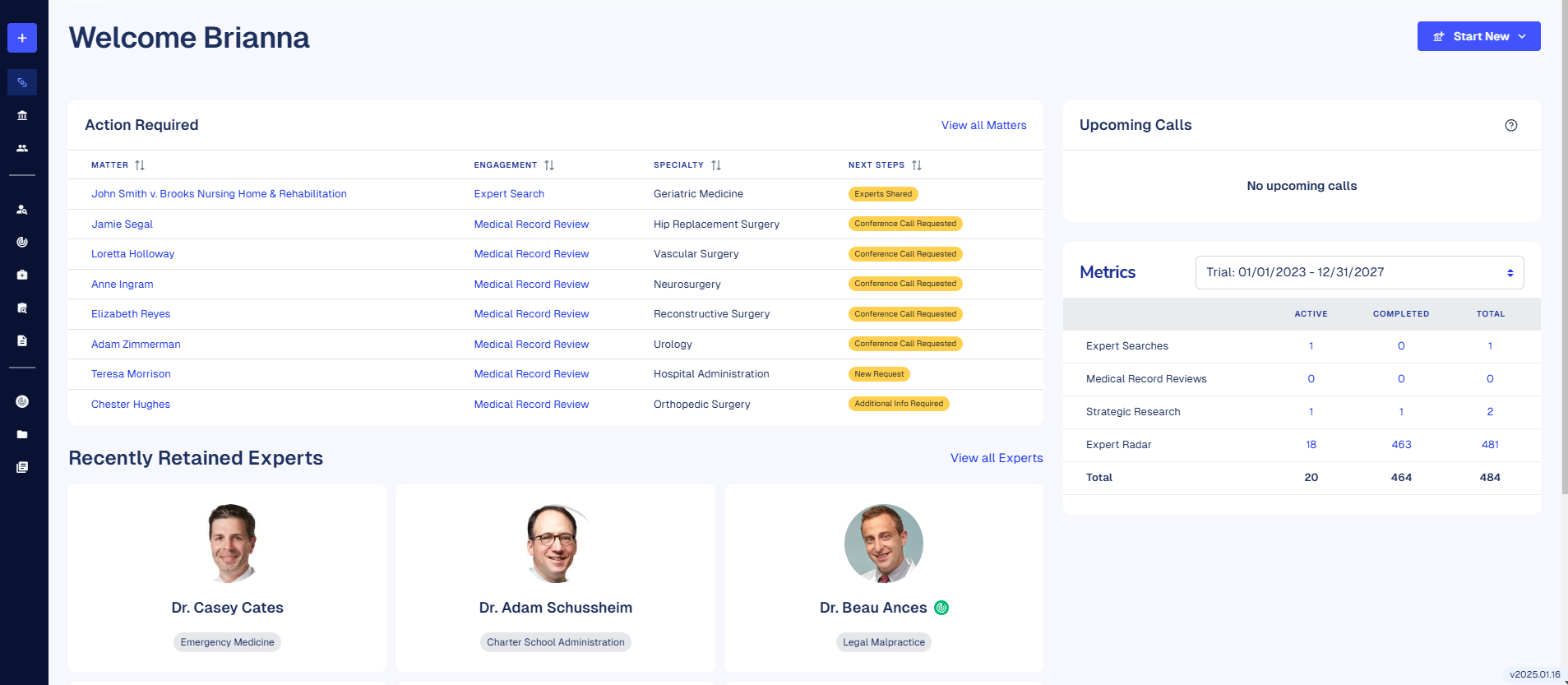Sort the table by Specialty column

tap(716, 165)
